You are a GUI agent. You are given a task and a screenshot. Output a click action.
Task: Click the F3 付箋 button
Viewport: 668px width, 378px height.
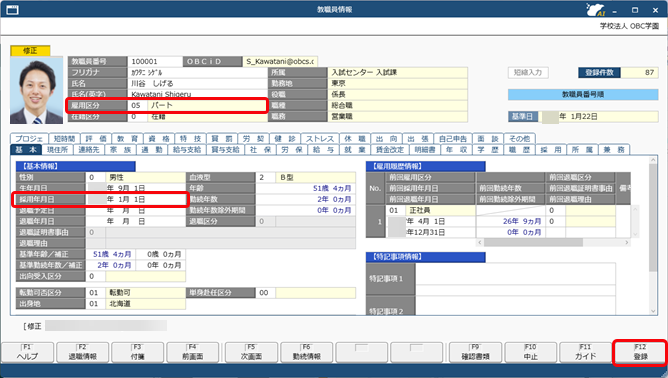point(138,352)
